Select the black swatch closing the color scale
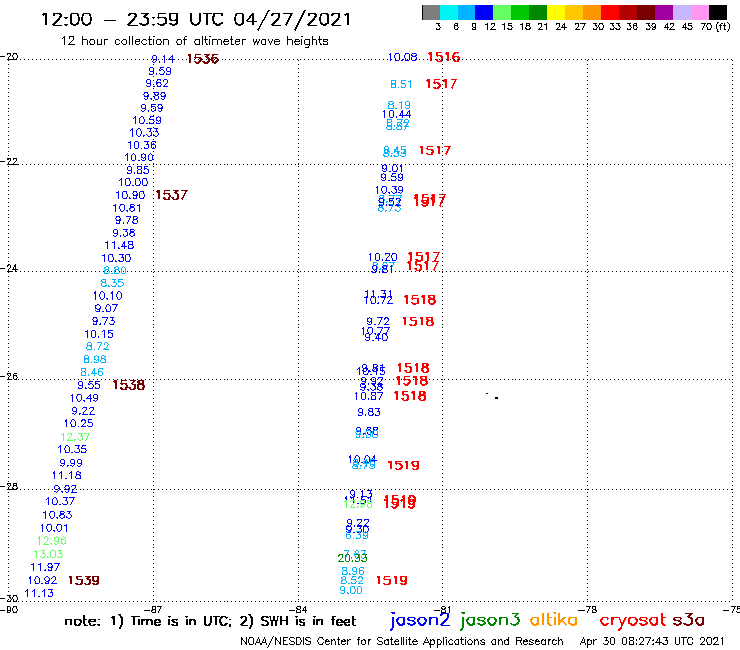 click(717, 12)
